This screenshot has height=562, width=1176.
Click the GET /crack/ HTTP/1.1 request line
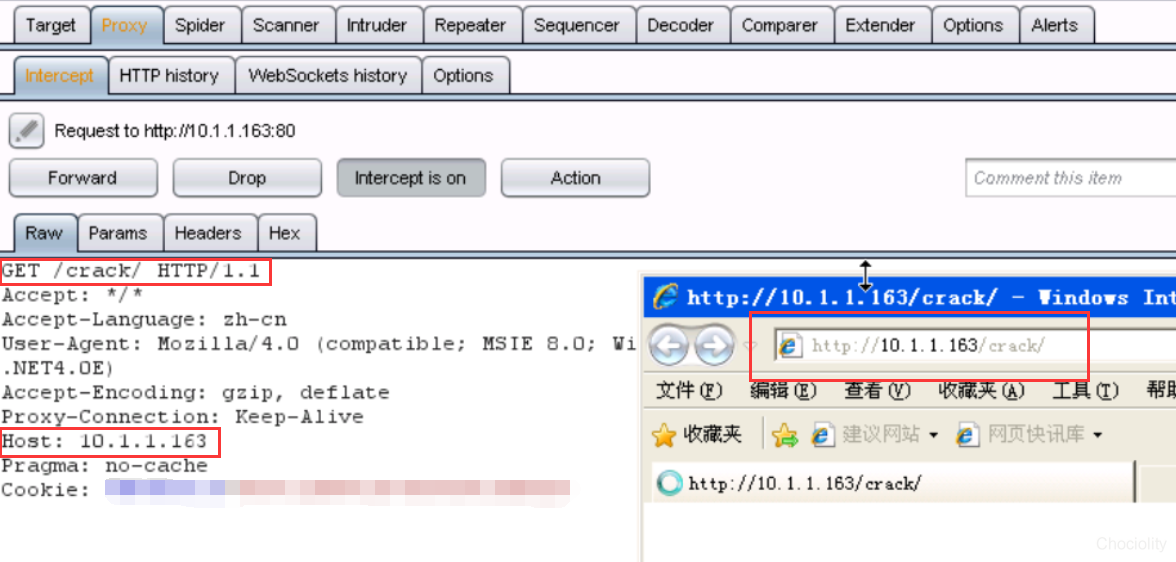[131, 271]
